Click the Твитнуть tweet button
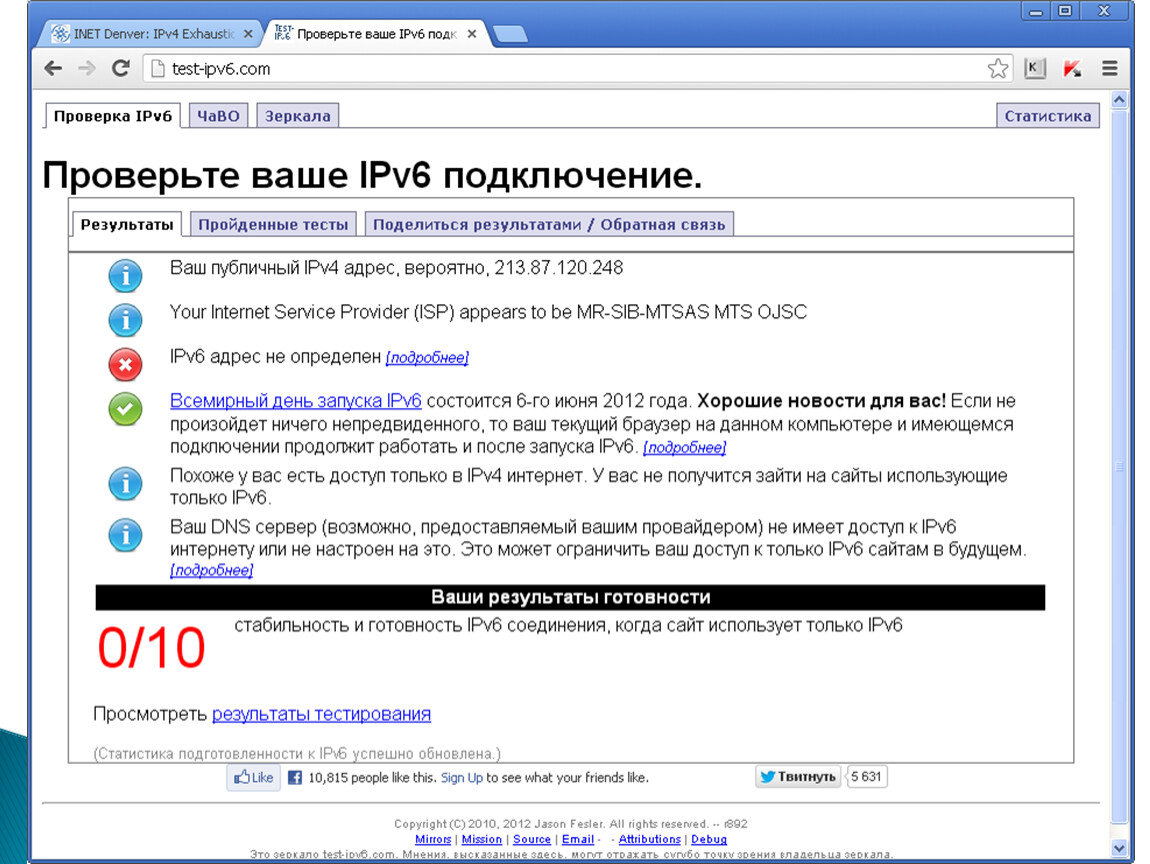Viewport: 1150px width, 864px height. [798, 777]
